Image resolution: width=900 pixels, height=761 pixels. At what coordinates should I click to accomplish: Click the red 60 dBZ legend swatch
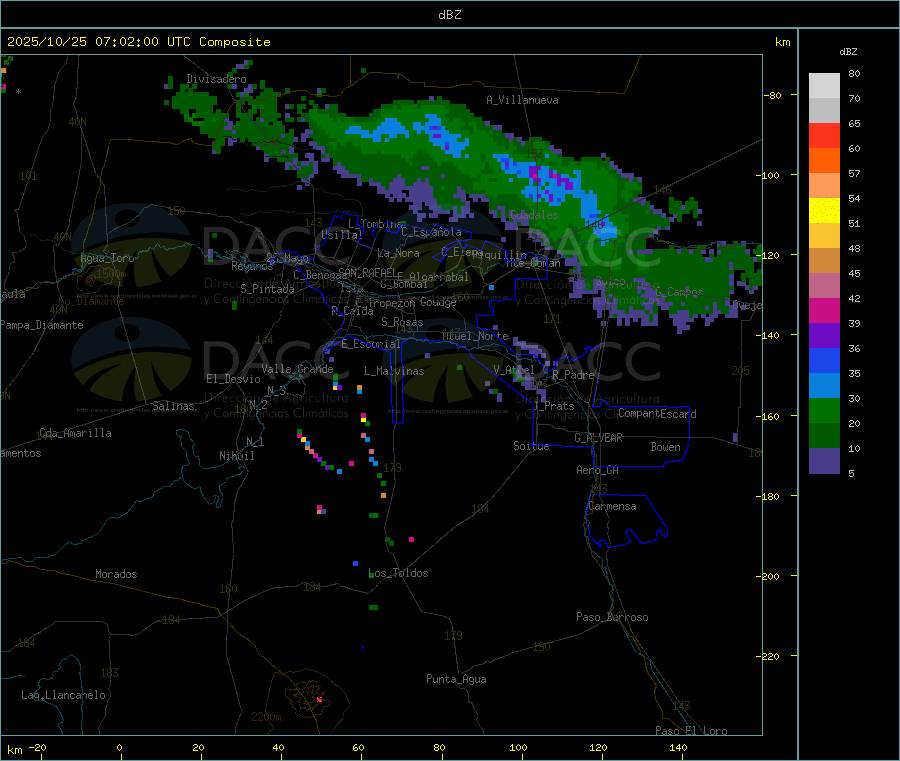coord(824,135)
